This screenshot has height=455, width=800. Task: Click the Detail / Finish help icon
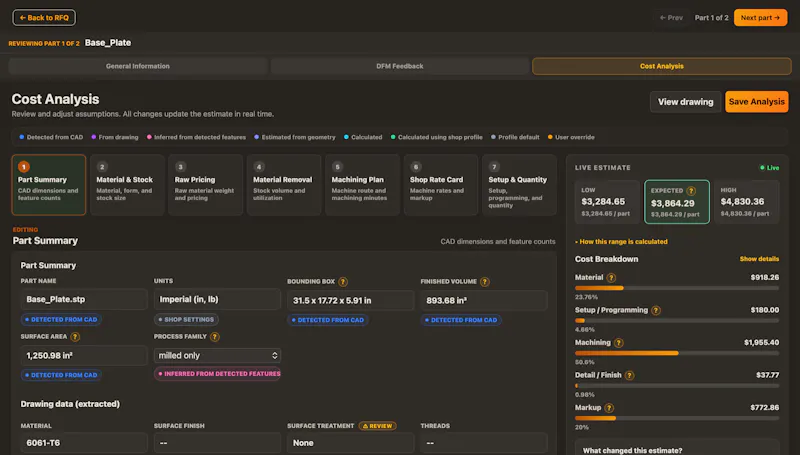pyautogui.click(x=630, y=375)
